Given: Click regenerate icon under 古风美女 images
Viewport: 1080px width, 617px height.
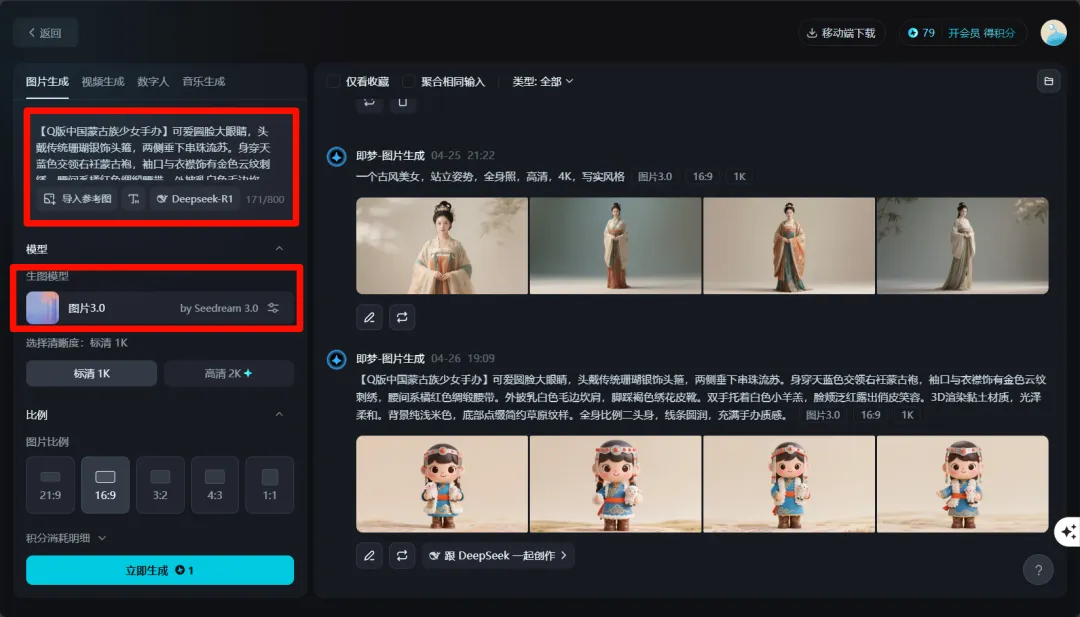Looking at the screenshot, I should click(x=402, y=317).
